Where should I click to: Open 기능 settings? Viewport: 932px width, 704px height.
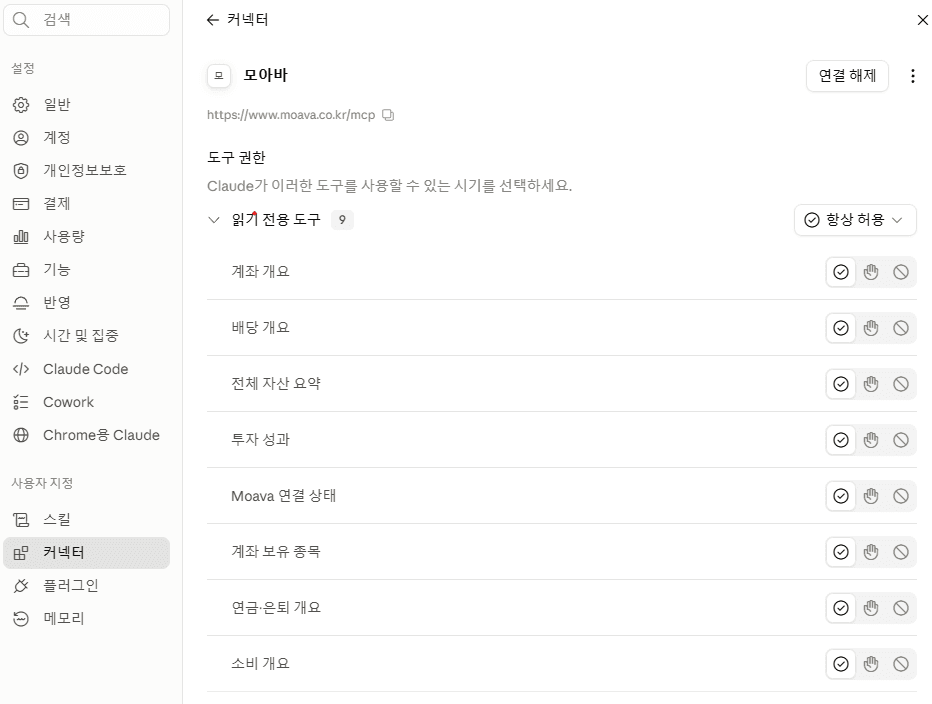pyautogui.click(x=87, y=270)
